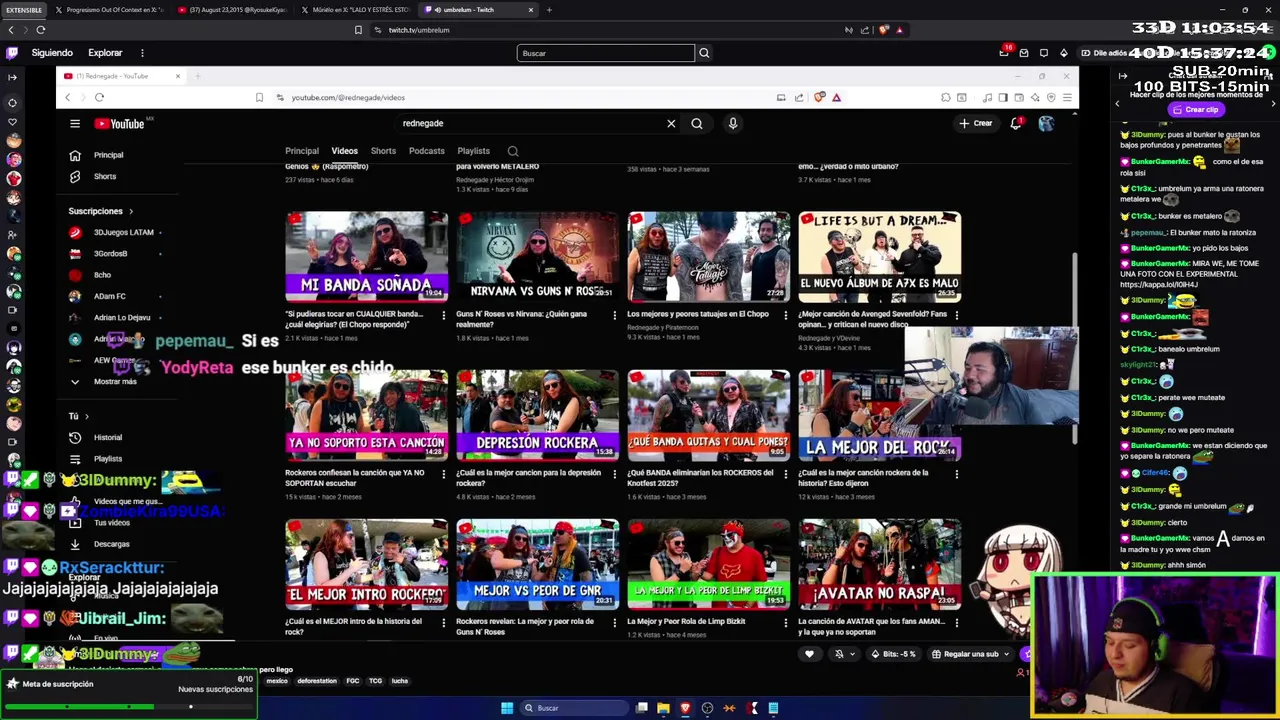Open LA MEJOR DEL ROCK video thumbnail
This screenshot has width=1280, height=720.
tap(880, 415)
